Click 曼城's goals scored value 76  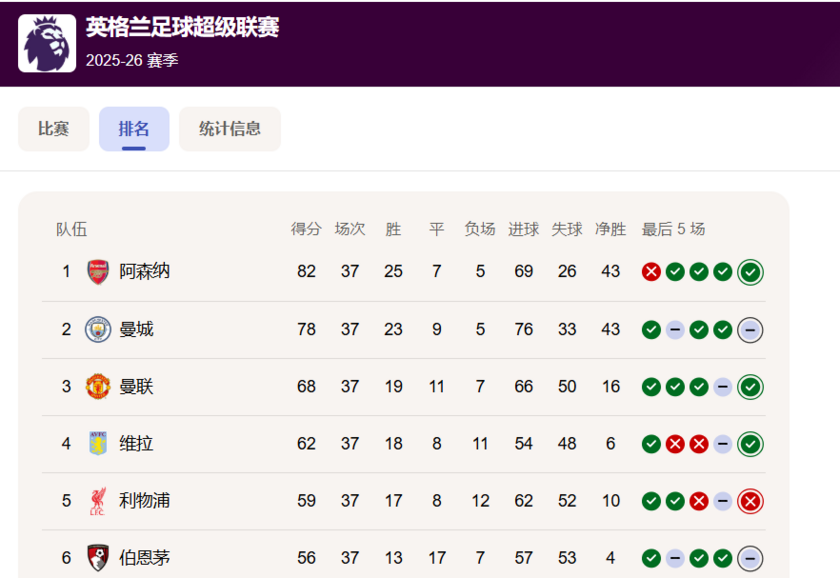click(523, 329)
